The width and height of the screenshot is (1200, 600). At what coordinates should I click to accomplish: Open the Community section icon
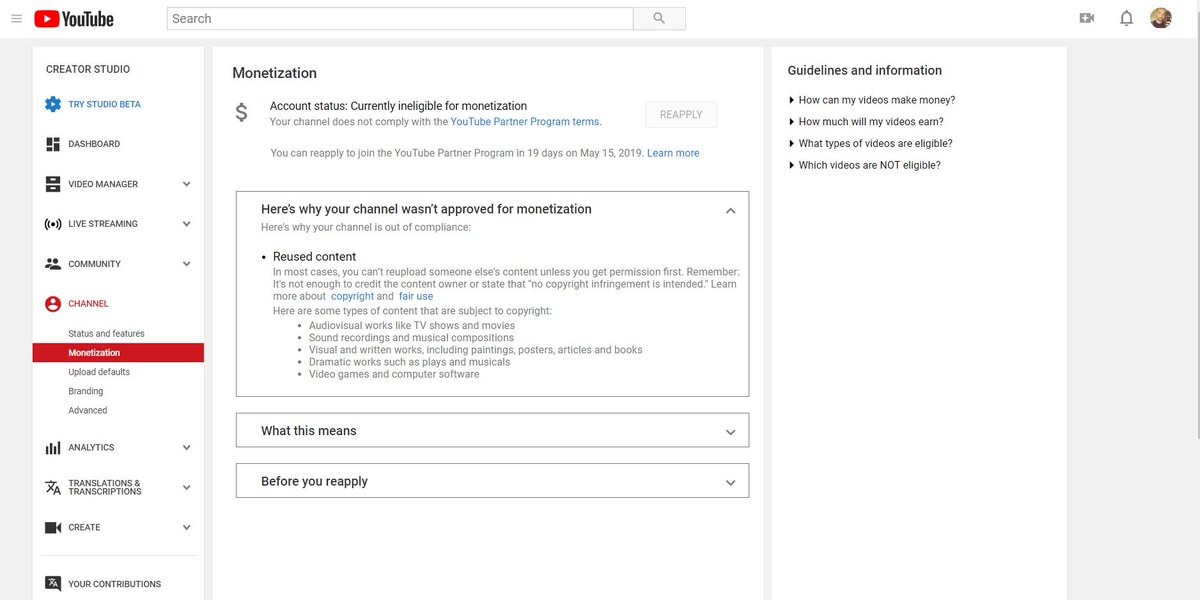(x=52, y=263)
